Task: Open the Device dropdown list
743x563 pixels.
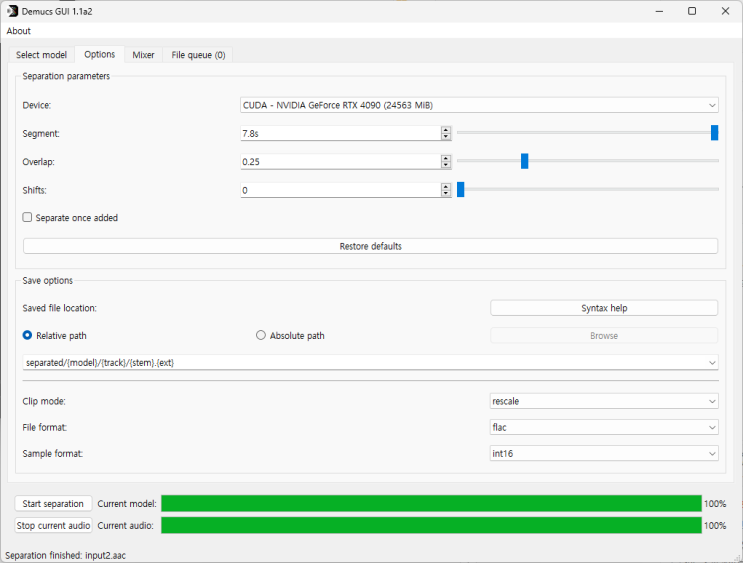Action: coord(479,105)
